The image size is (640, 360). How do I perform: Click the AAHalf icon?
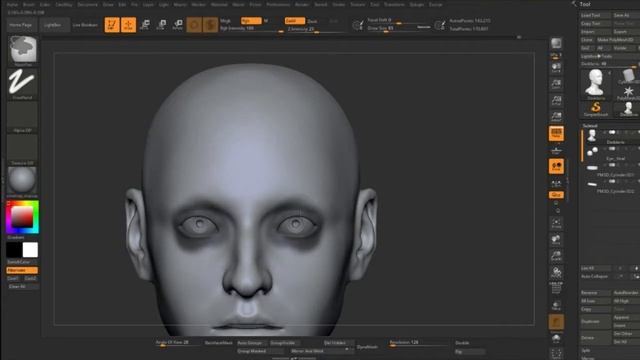(x=556, y=117)
